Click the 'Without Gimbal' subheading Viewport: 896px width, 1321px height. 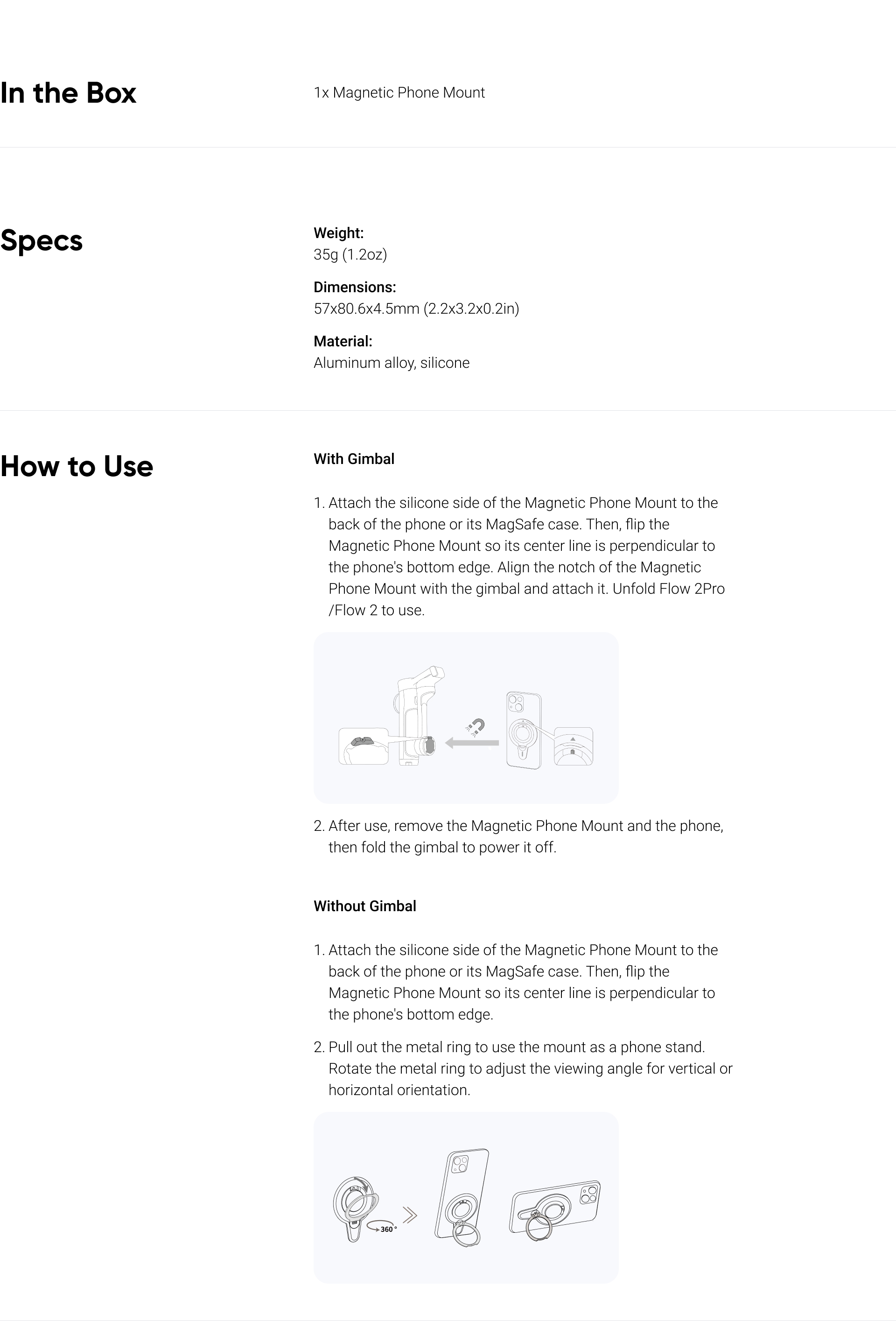click(x=365, y=906)
